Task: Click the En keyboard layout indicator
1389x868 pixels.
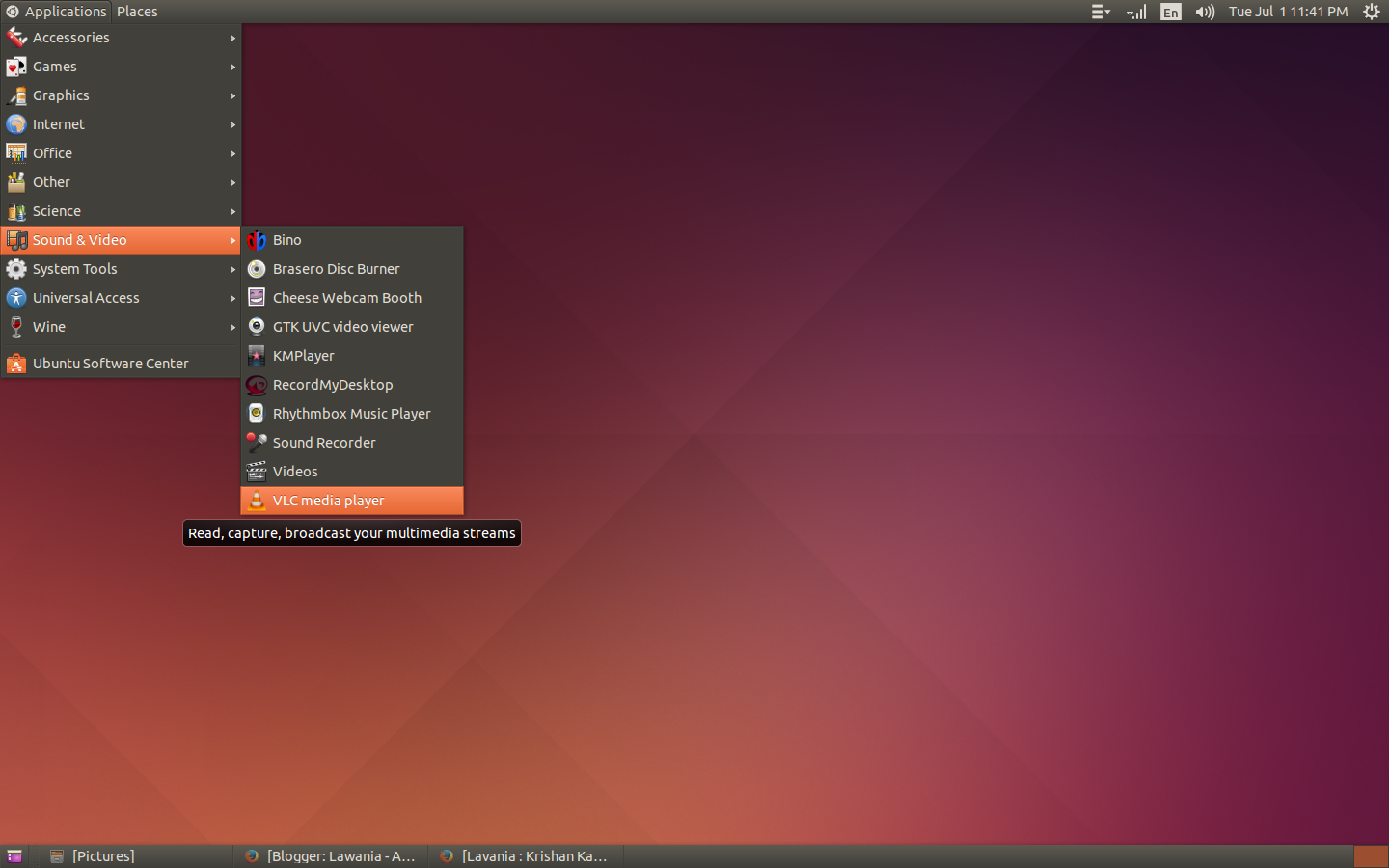Action: click(1170, 12)
